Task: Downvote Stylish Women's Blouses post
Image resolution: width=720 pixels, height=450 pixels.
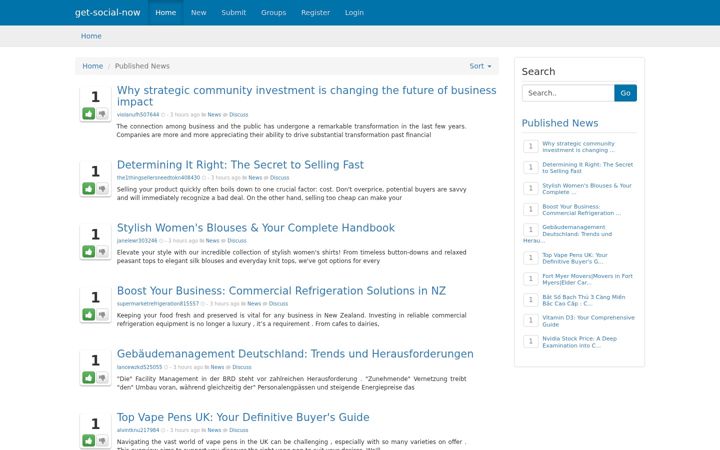Action: point(102,251)
